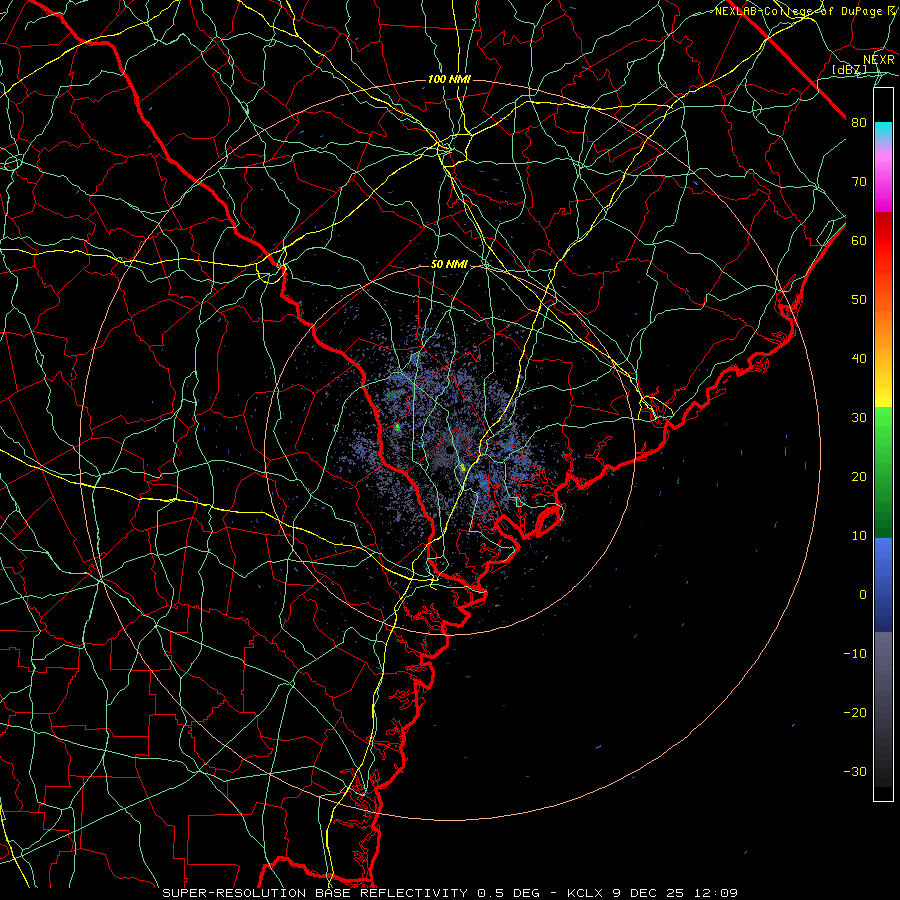Select the "-30" dBZ scale value
This screenshot has height=900, width=900.
point(855,771)
